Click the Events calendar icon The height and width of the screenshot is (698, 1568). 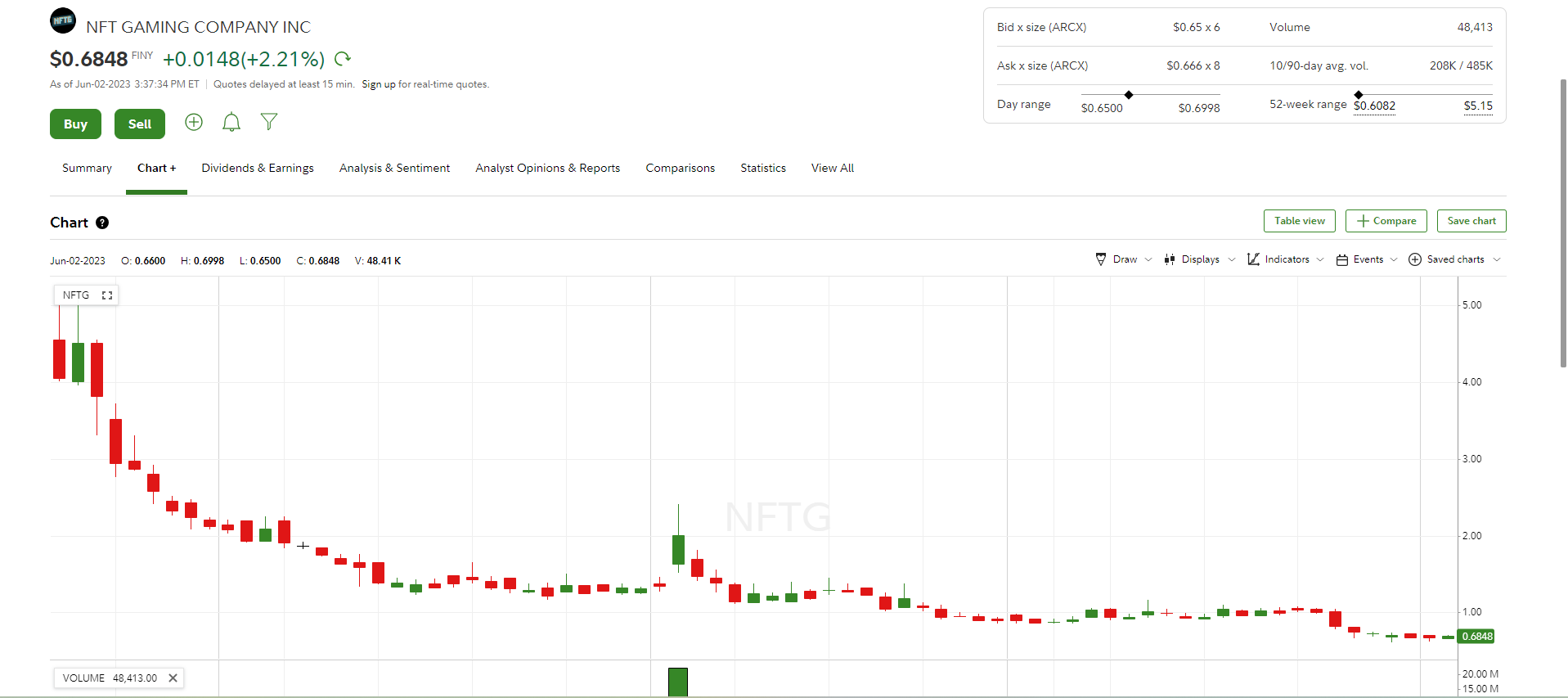[x=1342, y=260]
